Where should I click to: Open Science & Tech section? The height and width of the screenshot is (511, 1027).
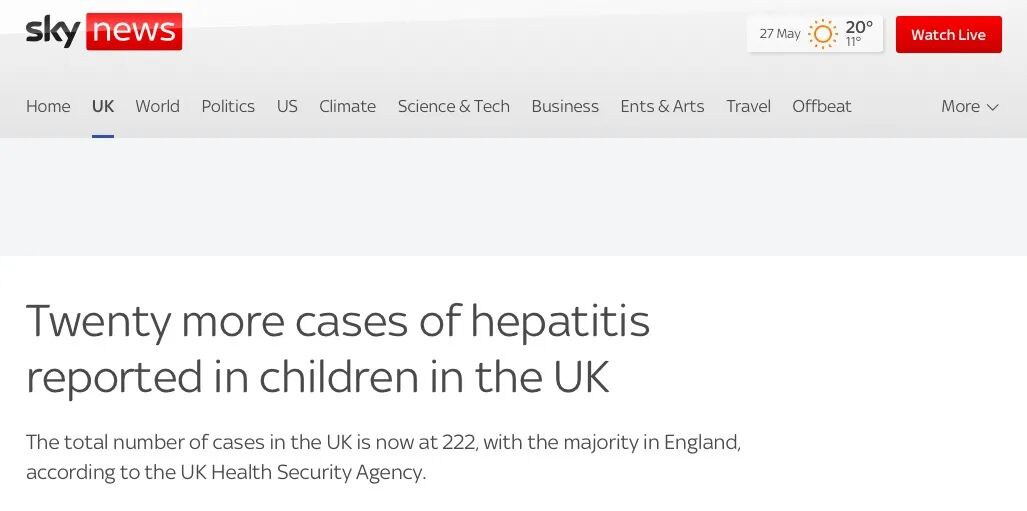click(453, 106)
